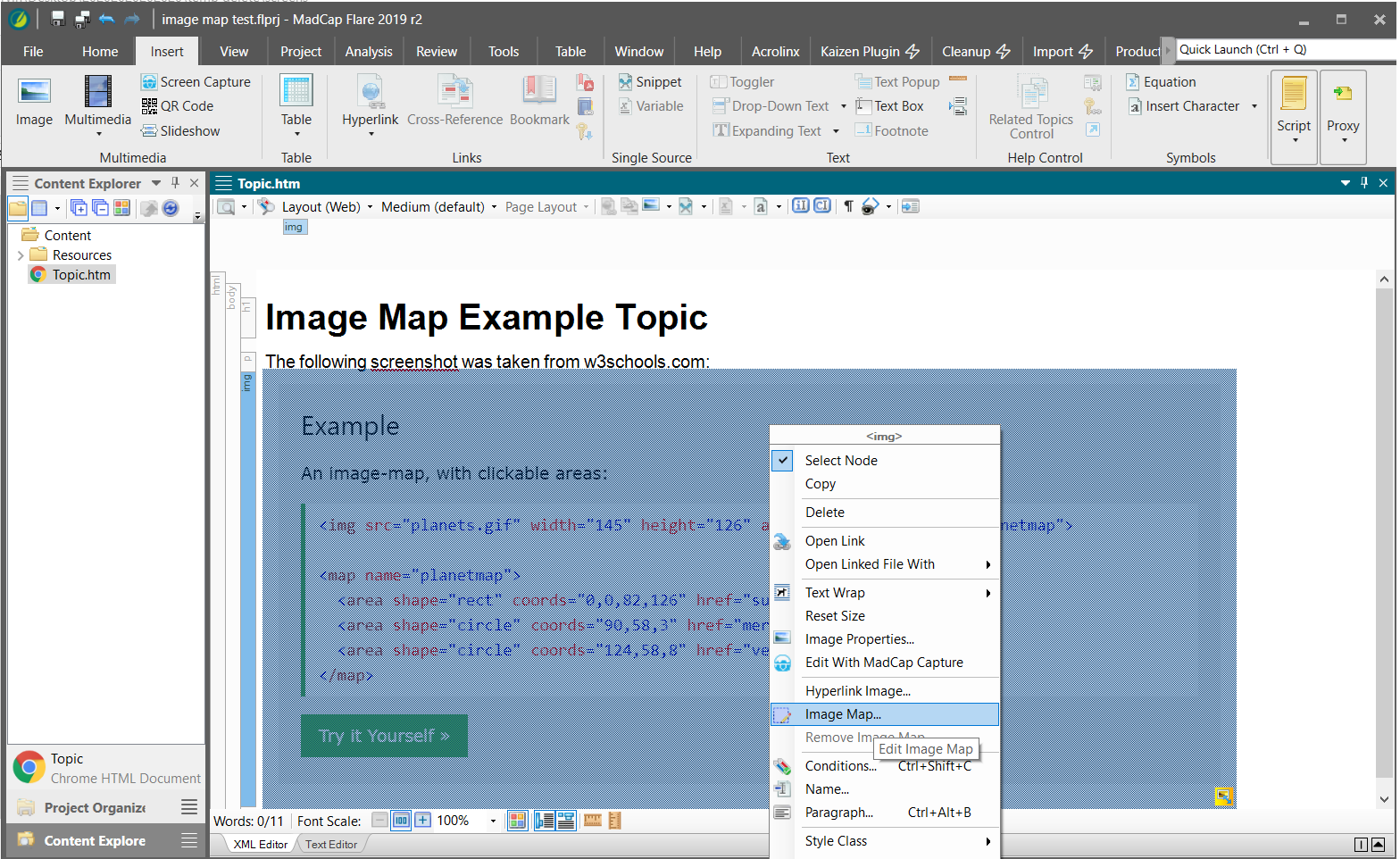The width and height of the screenshot is (1400, 859).
Task: Open the Medium (default) dropdown
Action: pyautogui.click(x=439, y=206)
